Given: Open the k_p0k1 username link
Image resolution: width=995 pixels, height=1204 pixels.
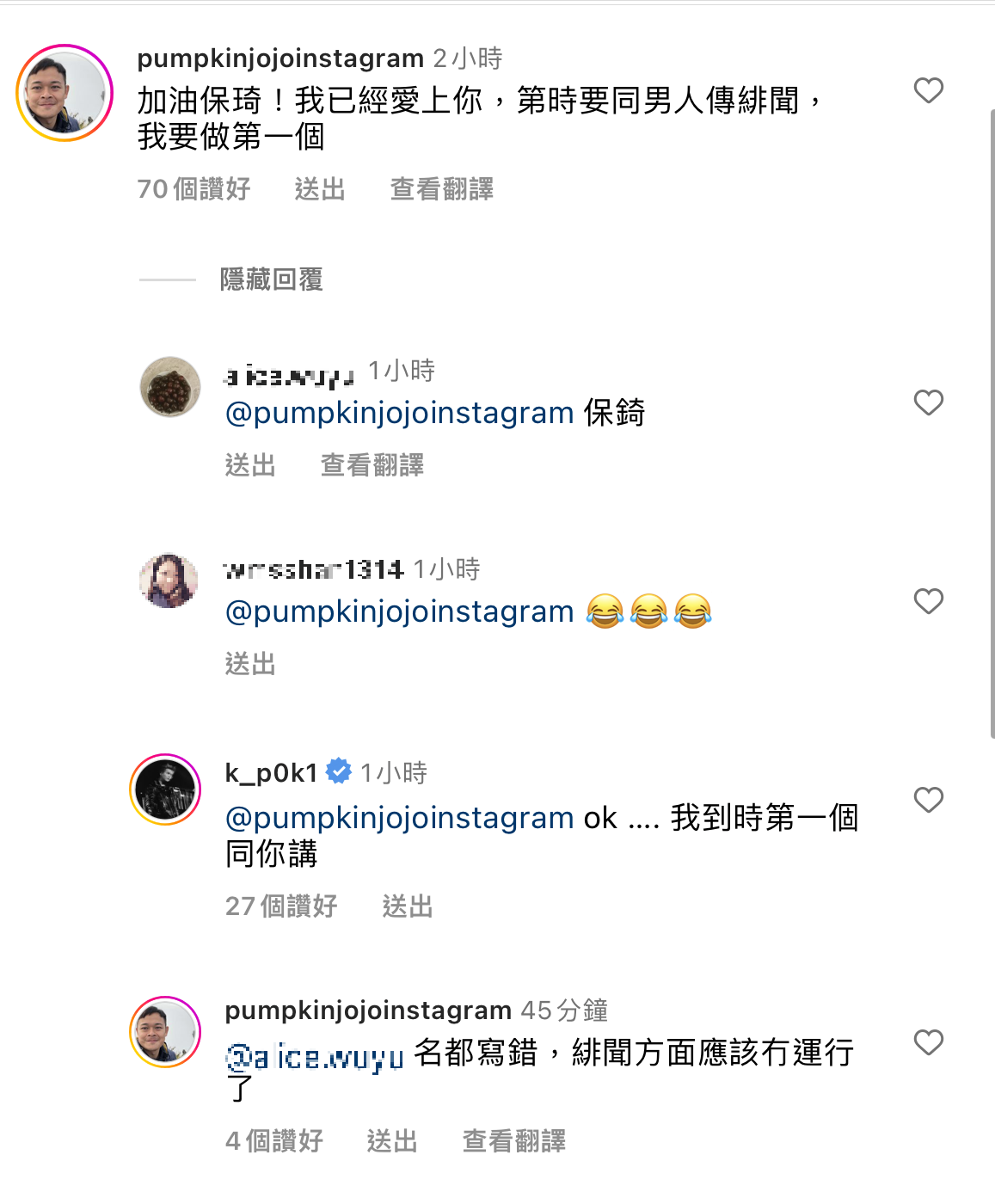Looking at the screenshot, I should pos(271,773).
